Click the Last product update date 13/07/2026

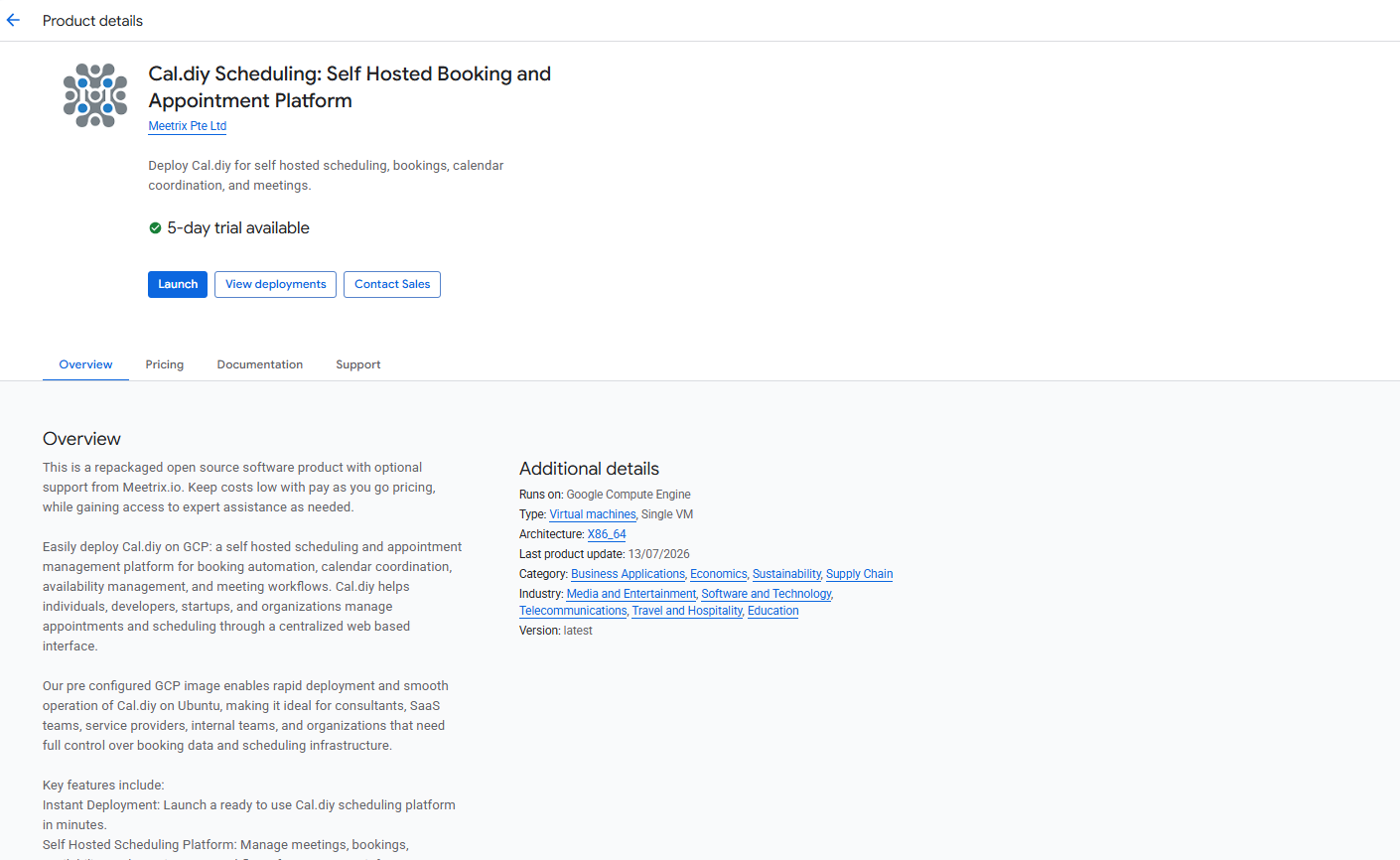(658, 554)
